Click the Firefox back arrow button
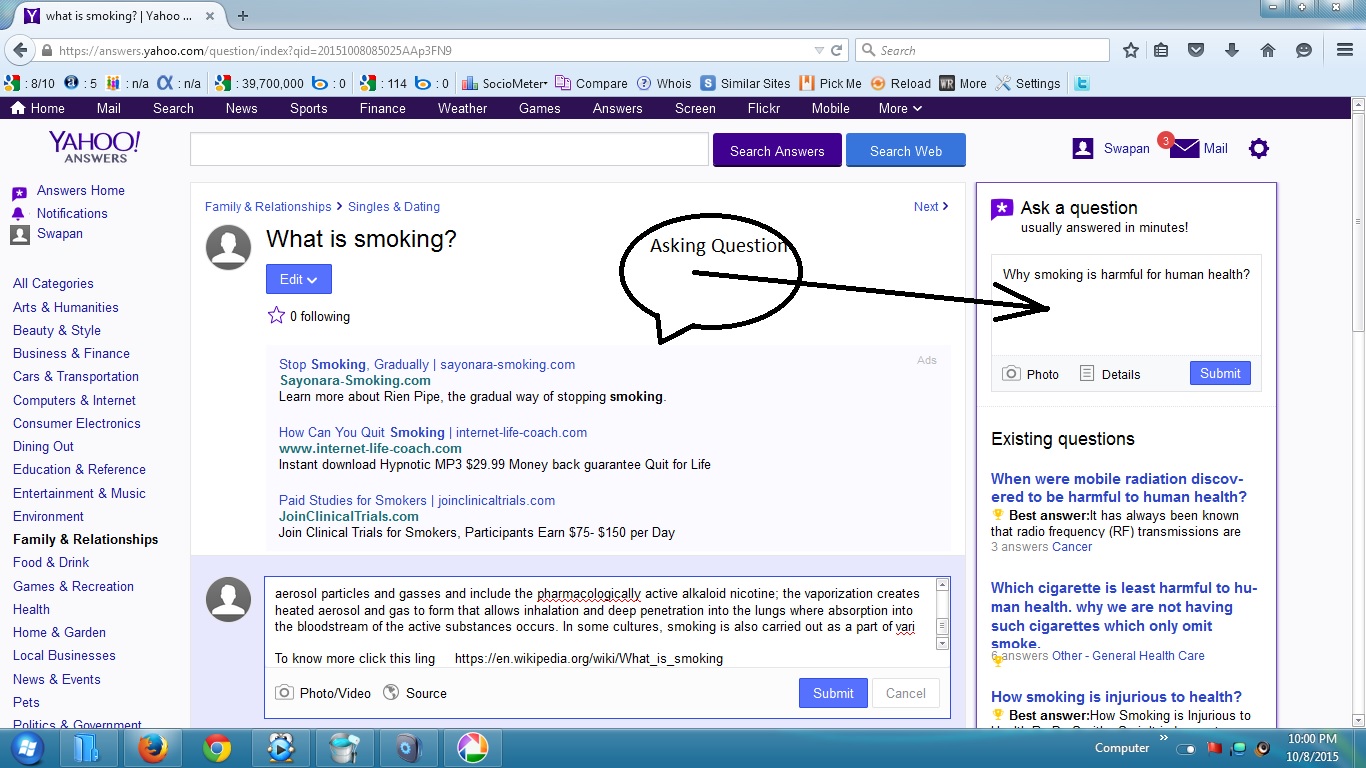This screenshot has width=1366, height=768. [x=20, y=50]
